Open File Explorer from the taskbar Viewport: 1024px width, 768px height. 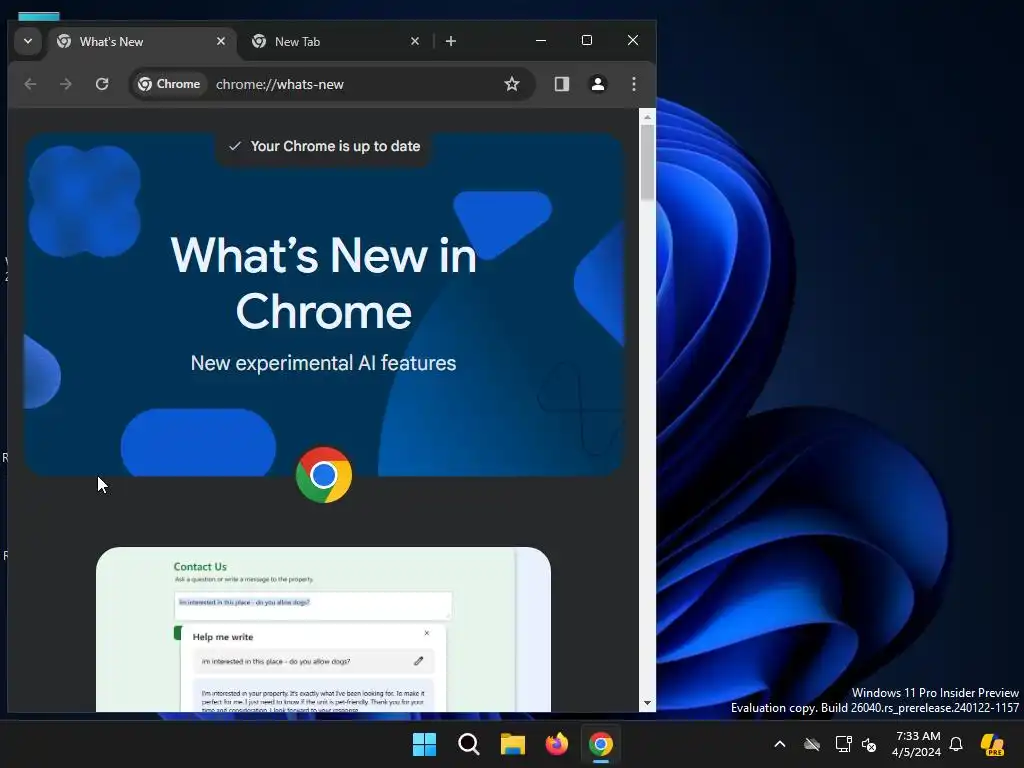pos(513,744)
